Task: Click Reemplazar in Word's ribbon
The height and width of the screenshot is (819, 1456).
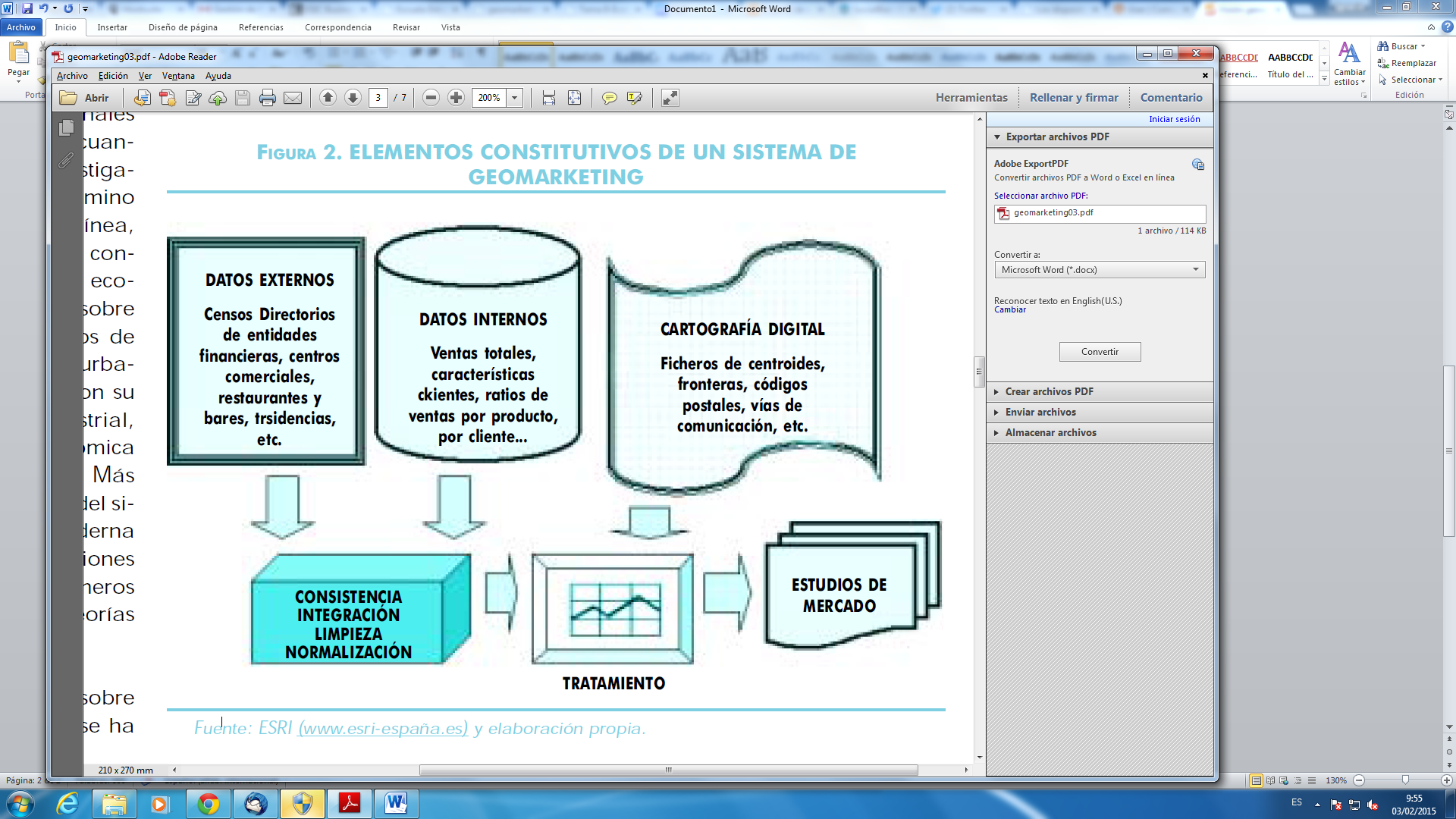Action: [x=1407, y=63]
